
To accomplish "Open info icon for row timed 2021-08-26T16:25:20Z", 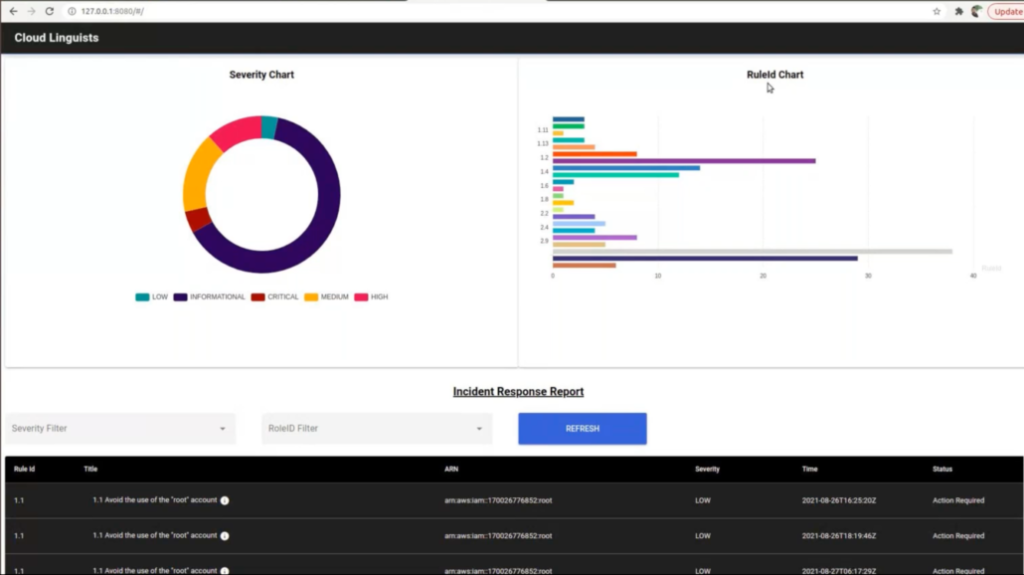I will click(x=225, y=501).
